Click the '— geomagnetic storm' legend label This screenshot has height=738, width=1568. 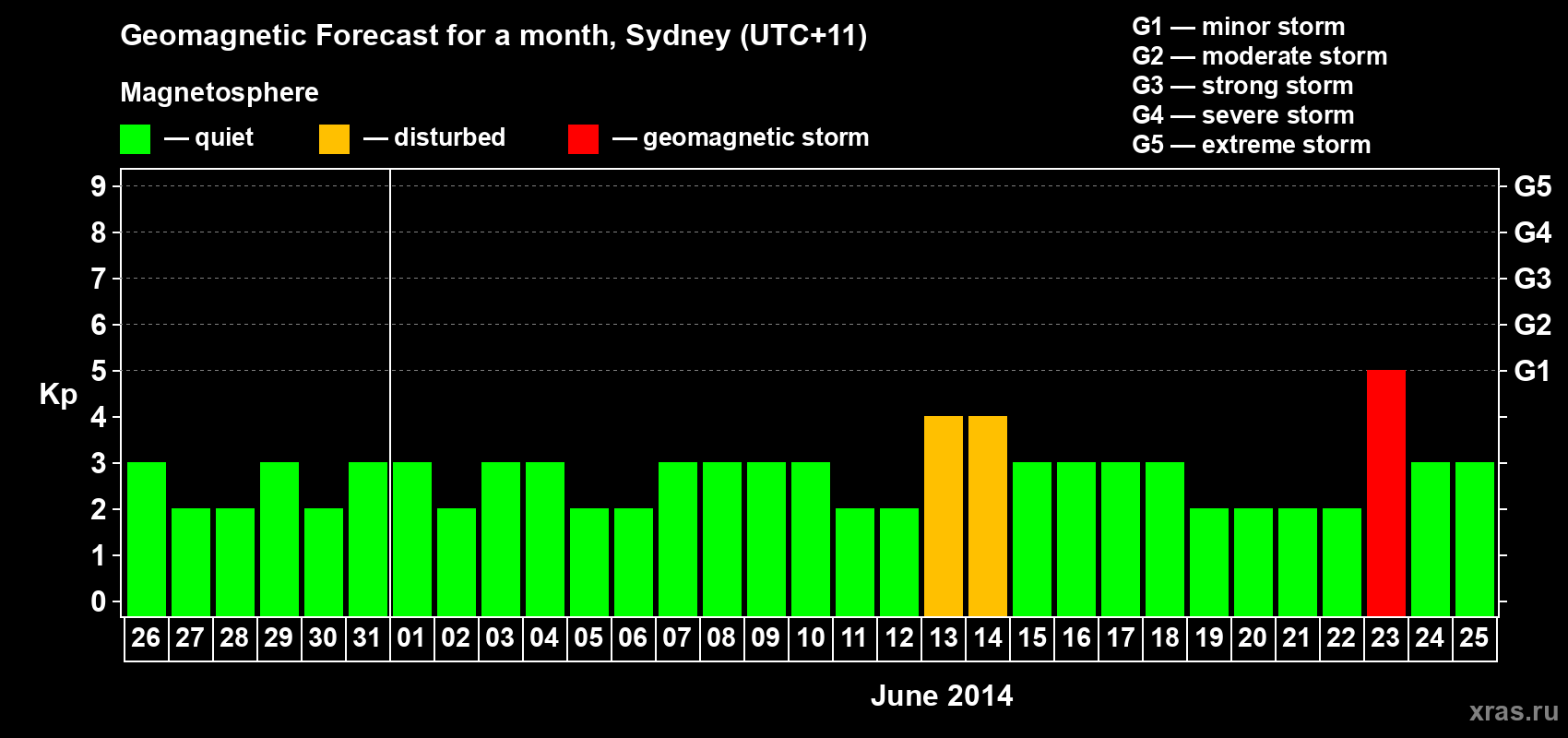[x=741, y=137]
